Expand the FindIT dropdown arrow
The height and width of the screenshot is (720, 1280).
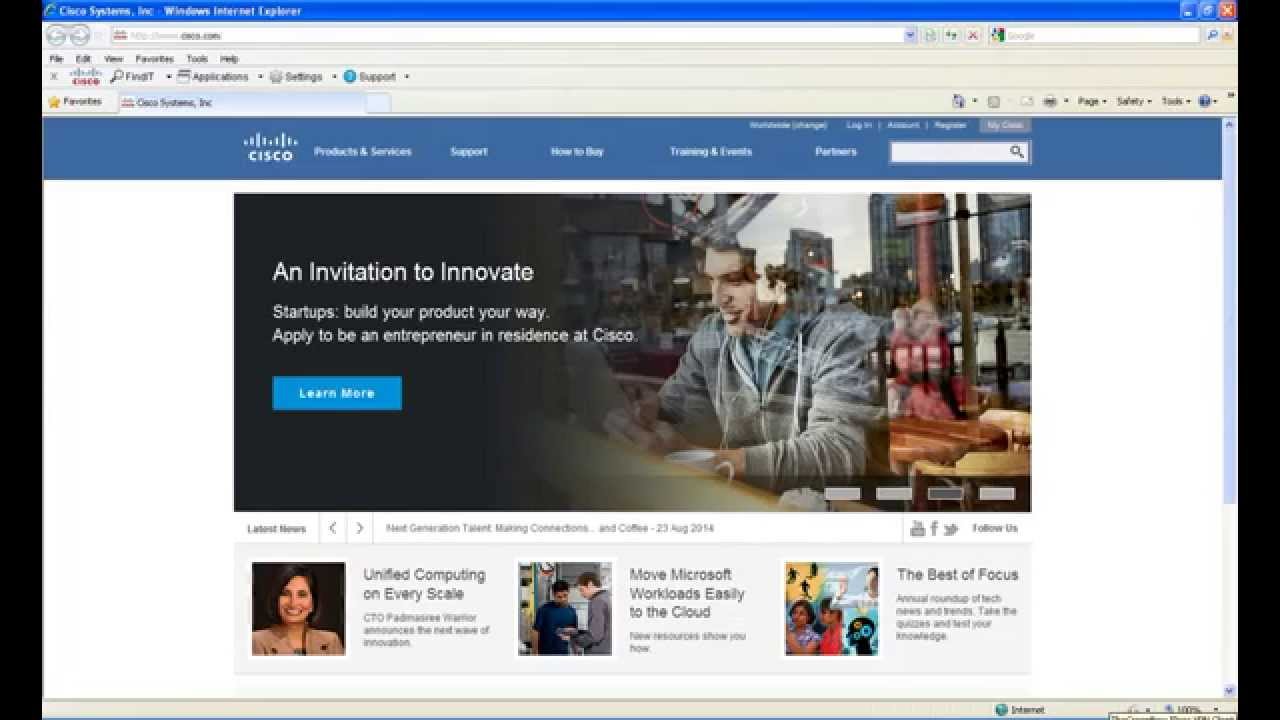coord(169,76)
